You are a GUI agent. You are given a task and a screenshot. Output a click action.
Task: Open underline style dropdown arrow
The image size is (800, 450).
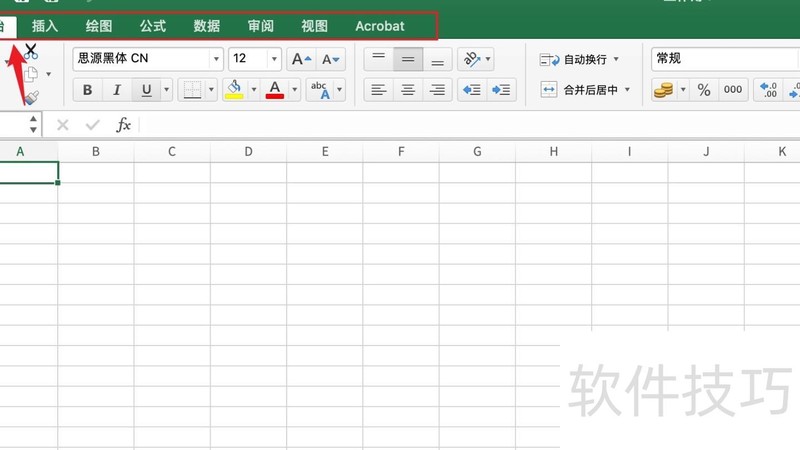[166, 90]
